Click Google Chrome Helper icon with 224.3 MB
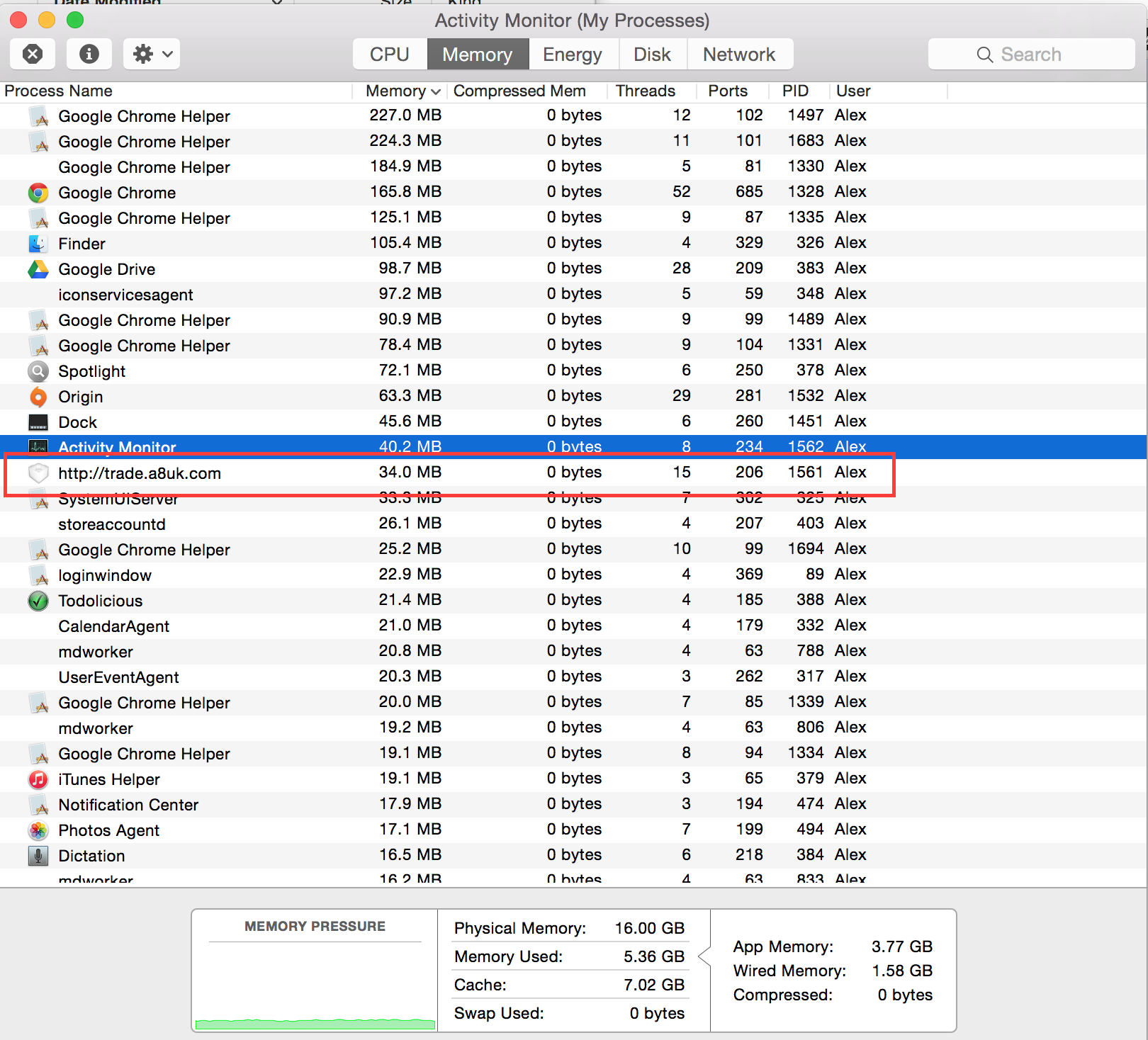Screen dimensions: 1148x1040 click(x=38, y=142)
